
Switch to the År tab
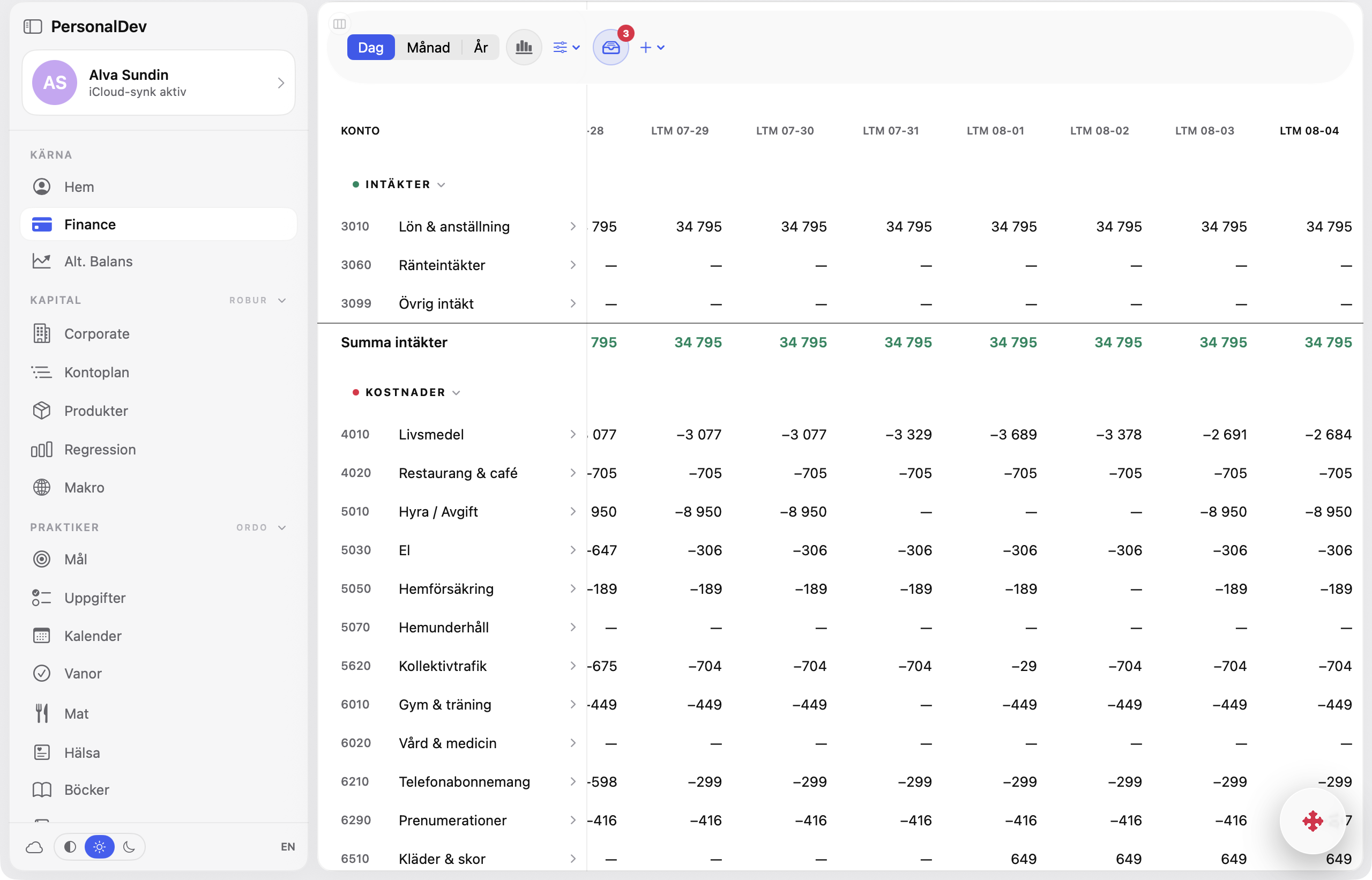click(481, 47)
